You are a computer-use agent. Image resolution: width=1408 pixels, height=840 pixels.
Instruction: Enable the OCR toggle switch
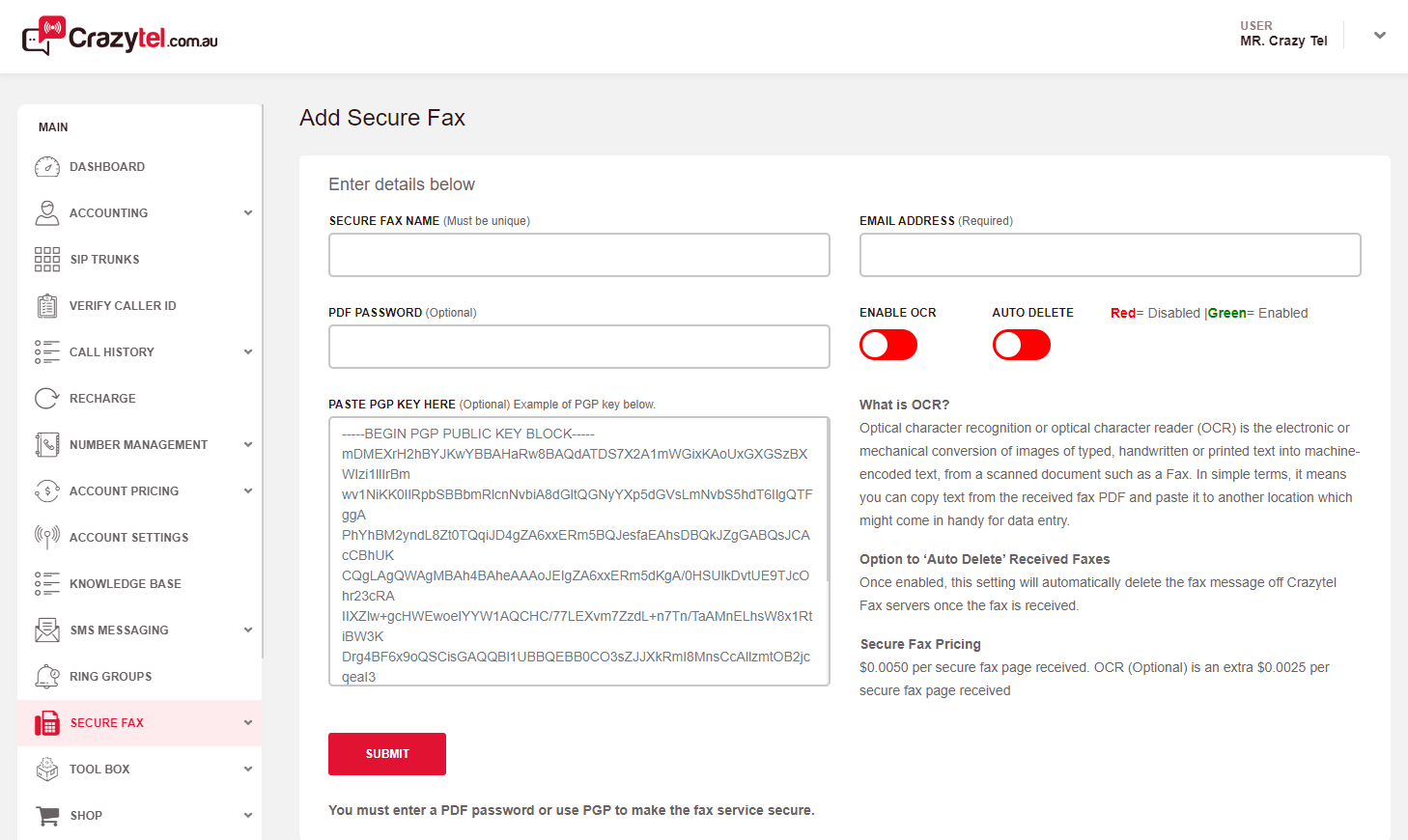pos(887,345)
